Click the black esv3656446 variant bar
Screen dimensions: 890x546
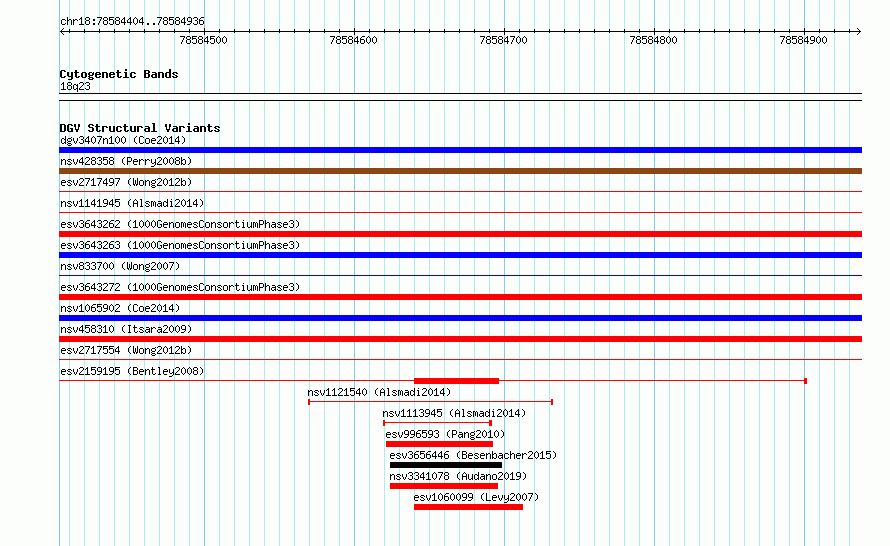tap(446, 465)
